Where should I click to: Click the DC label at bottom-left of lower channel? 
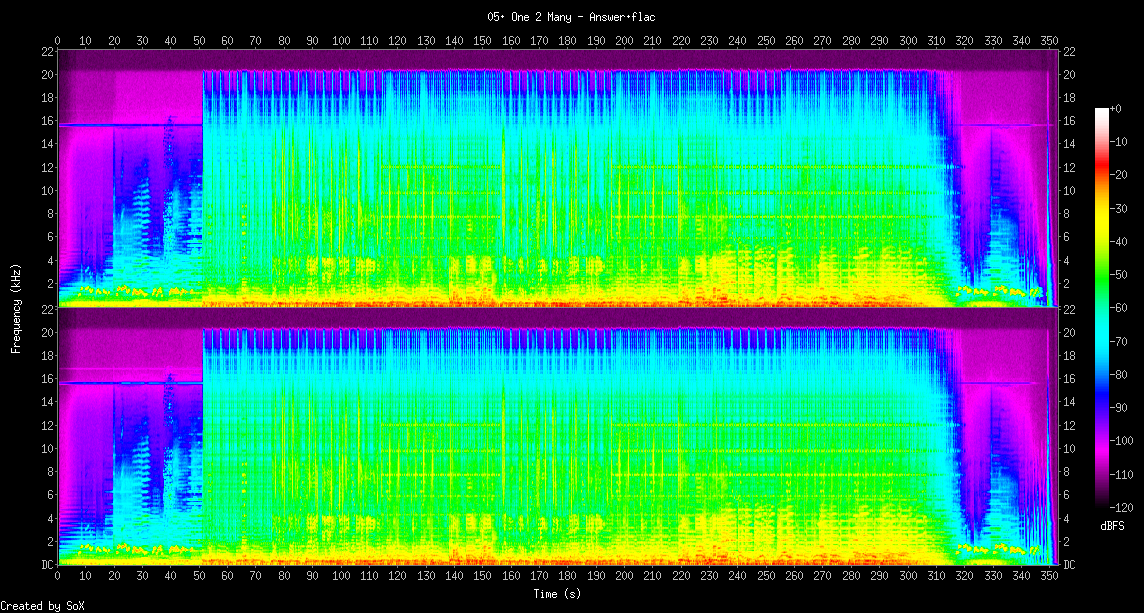47,564
